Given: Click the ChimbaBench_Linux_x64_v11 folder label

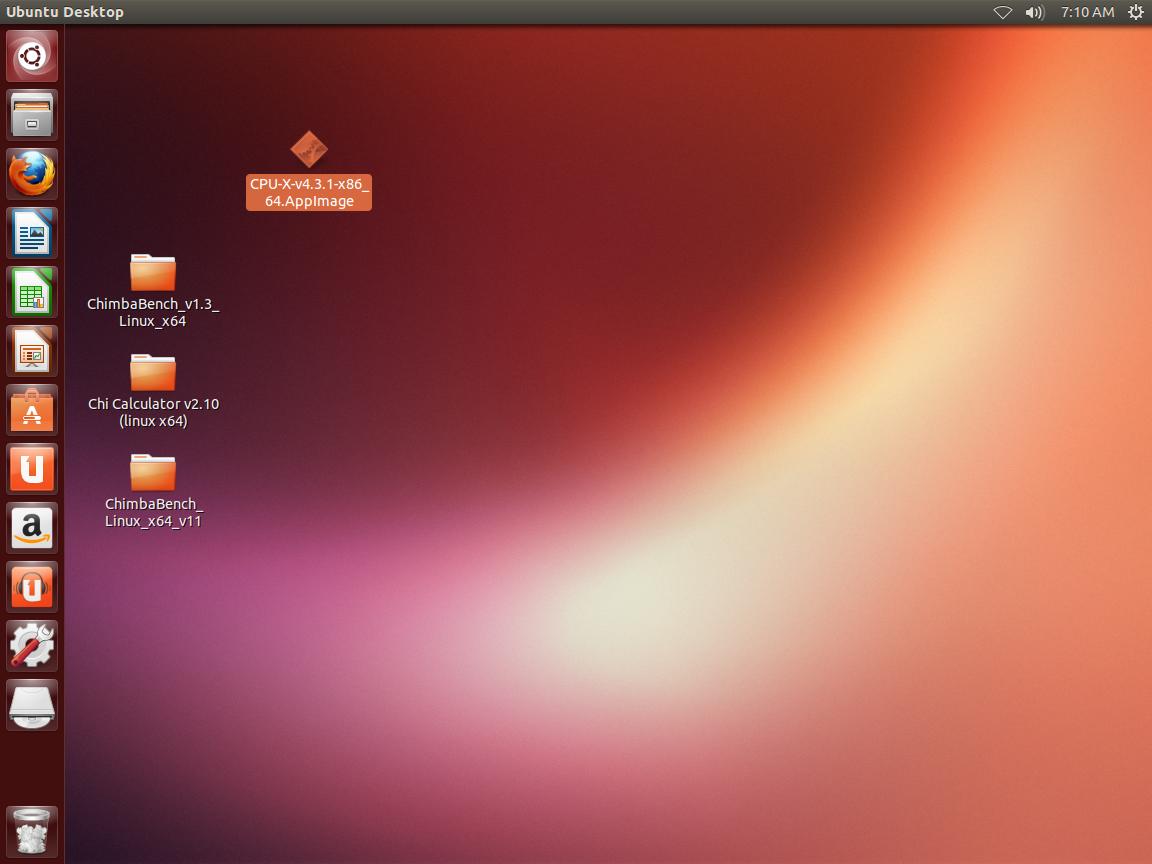Looking at the screenshot, I should [x=154, y=512].
